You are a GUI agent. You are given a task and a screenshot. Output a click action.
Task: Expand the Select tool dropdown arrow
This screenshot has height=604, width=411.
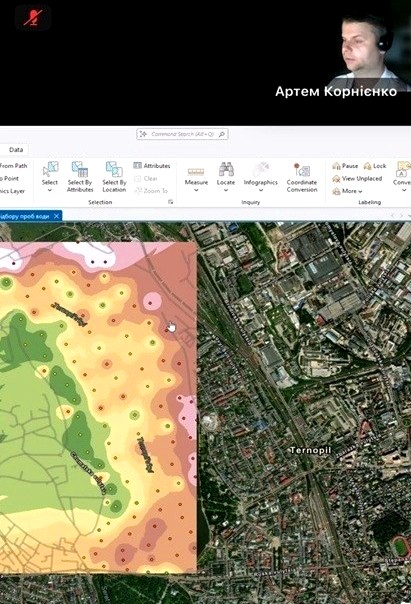50,190
